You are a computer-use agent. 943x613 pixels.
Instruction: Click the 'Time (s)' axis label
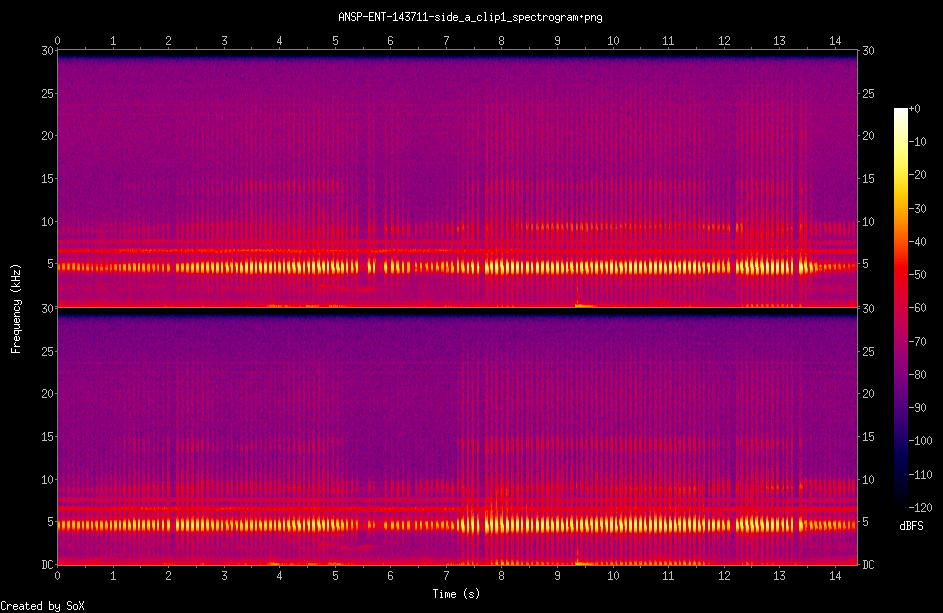point(456,594)
